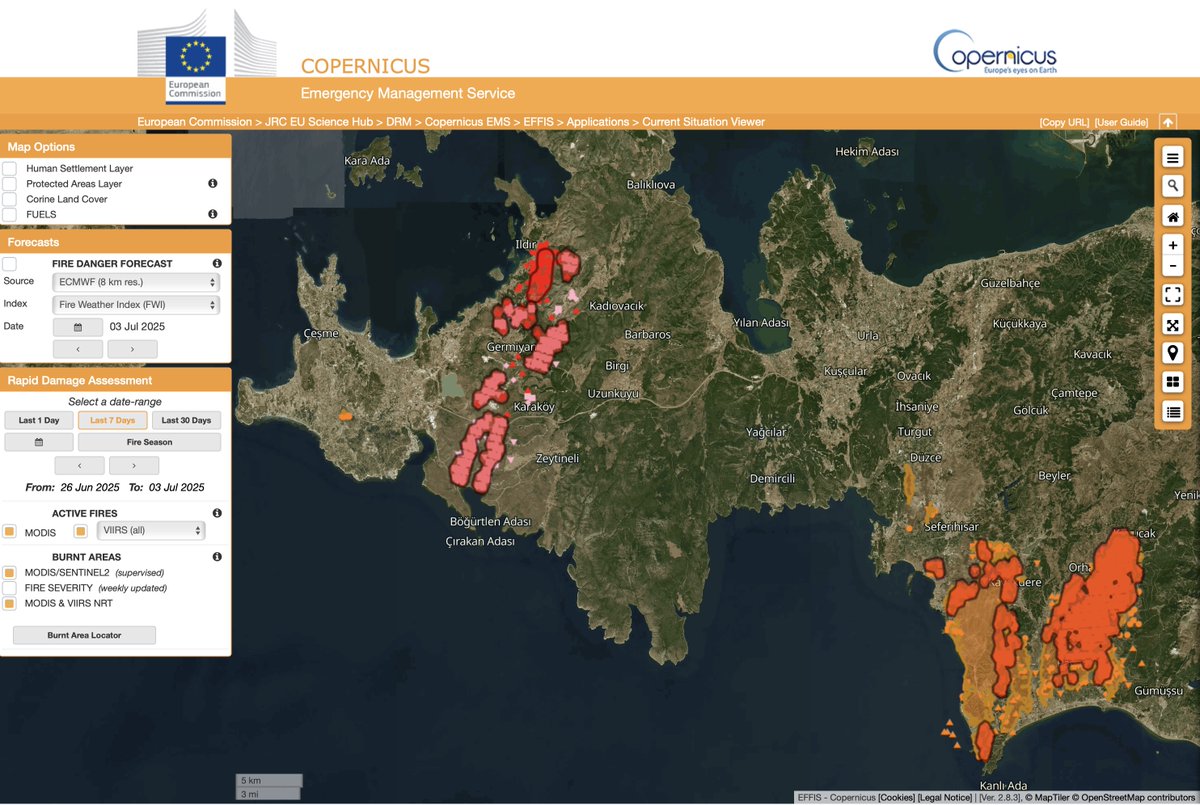Select the location pin marker tool
Image resolution: width=1200 pixels, height=805 pixels.
[1173, 353]
